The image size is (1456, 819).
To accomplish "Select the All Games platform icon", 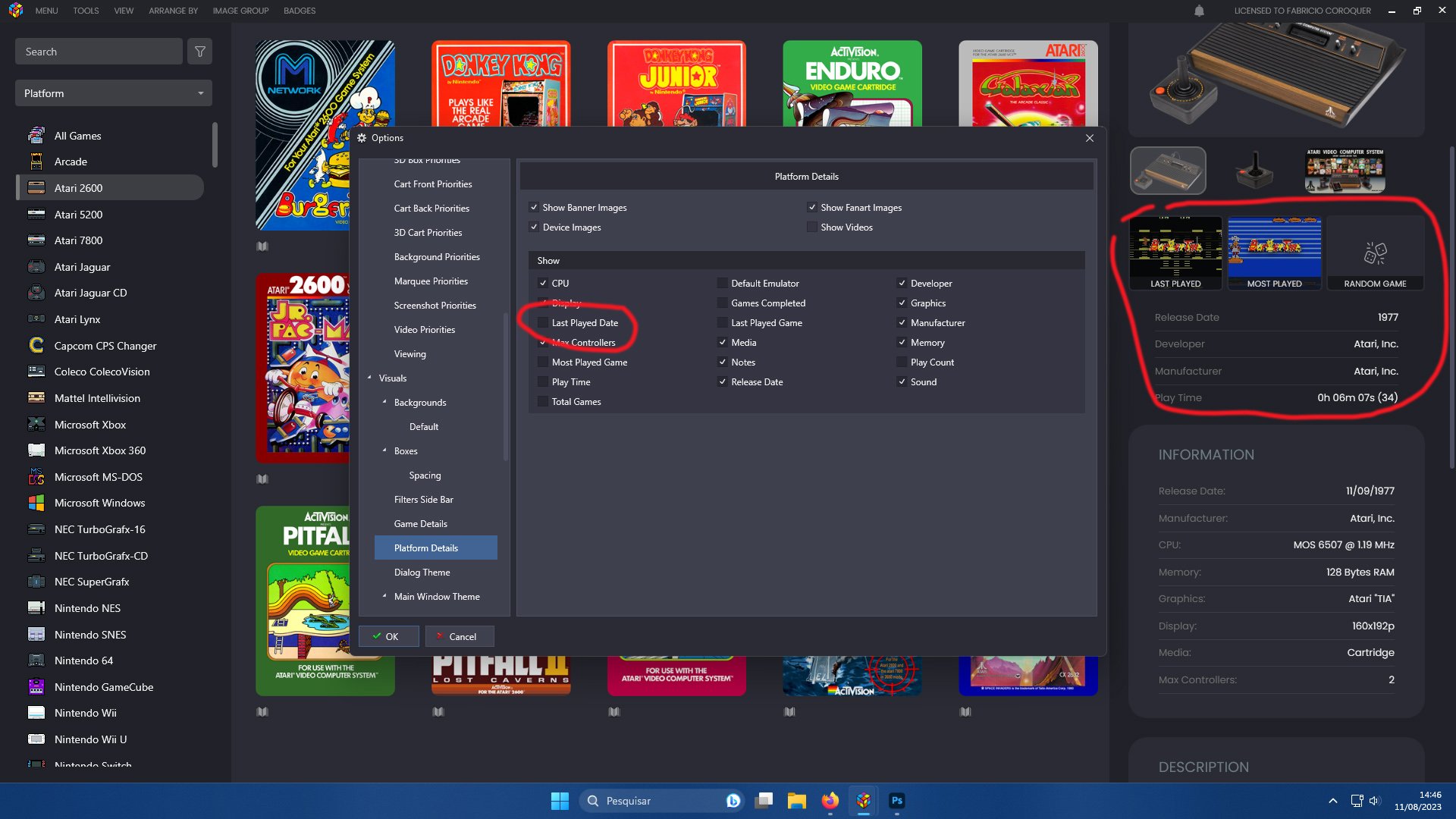I will (36, 136).
